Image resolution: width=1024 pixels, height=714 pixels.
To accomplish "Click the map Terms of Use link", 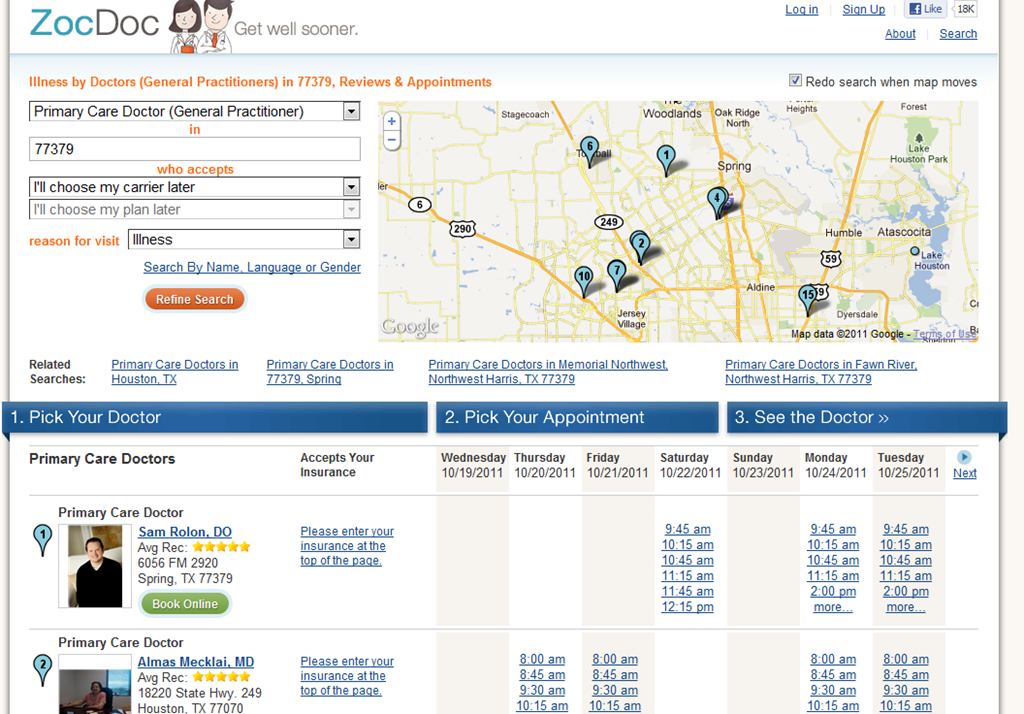I will click(x=945, y=334).
